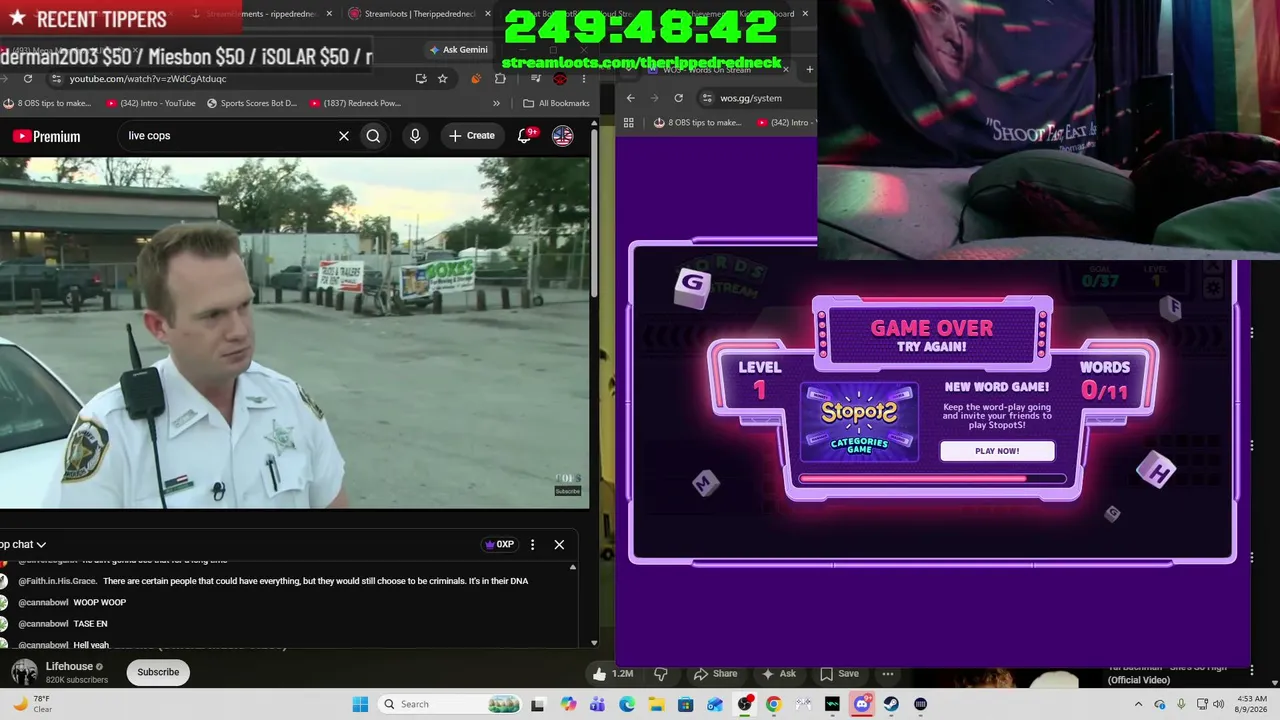Install app icon in YouTube address bar
The height and width of the screenshot is (720, 1280).
(421, 79)
